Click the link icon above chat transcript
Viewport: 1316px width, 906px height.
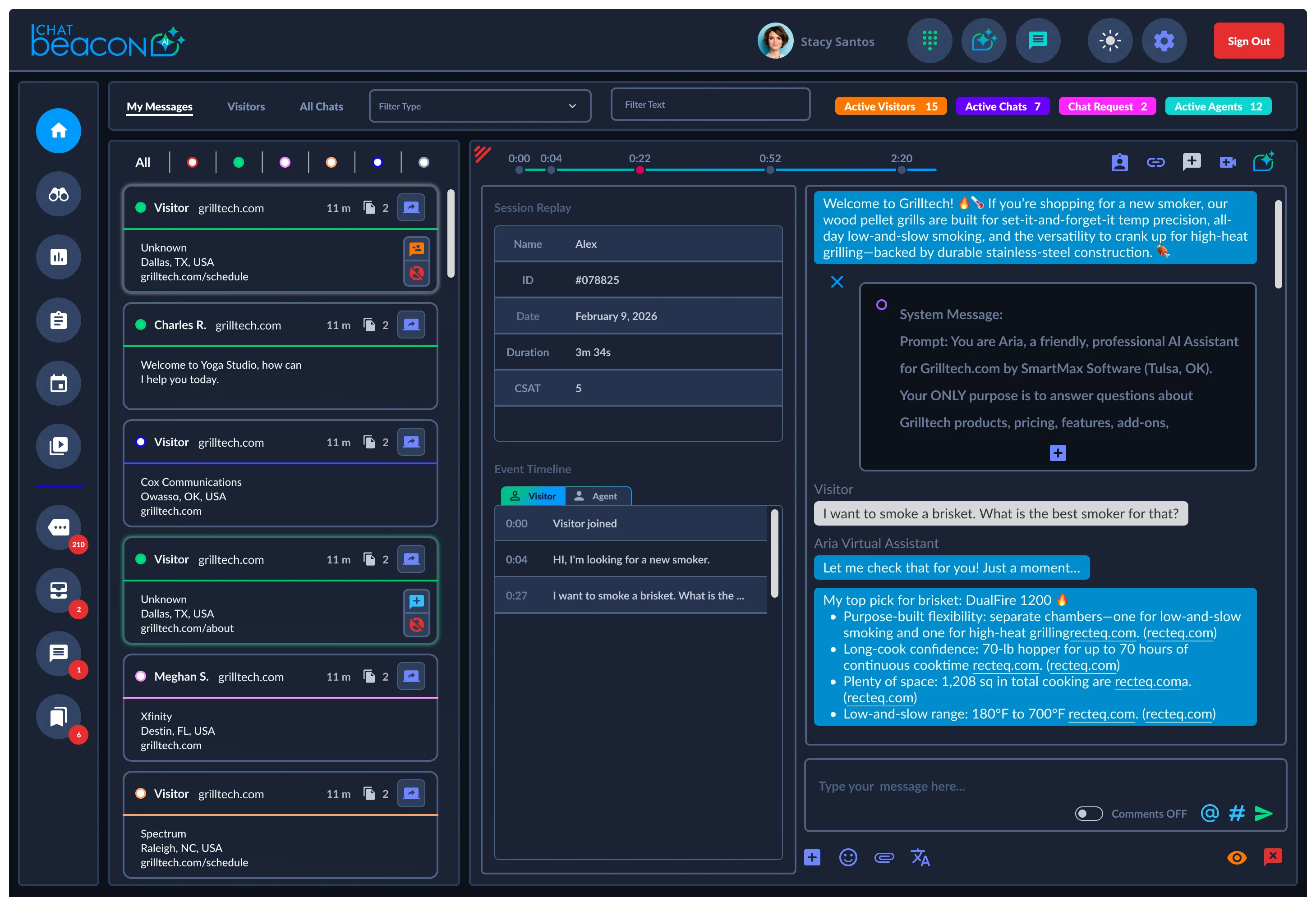coord(1155,162)
